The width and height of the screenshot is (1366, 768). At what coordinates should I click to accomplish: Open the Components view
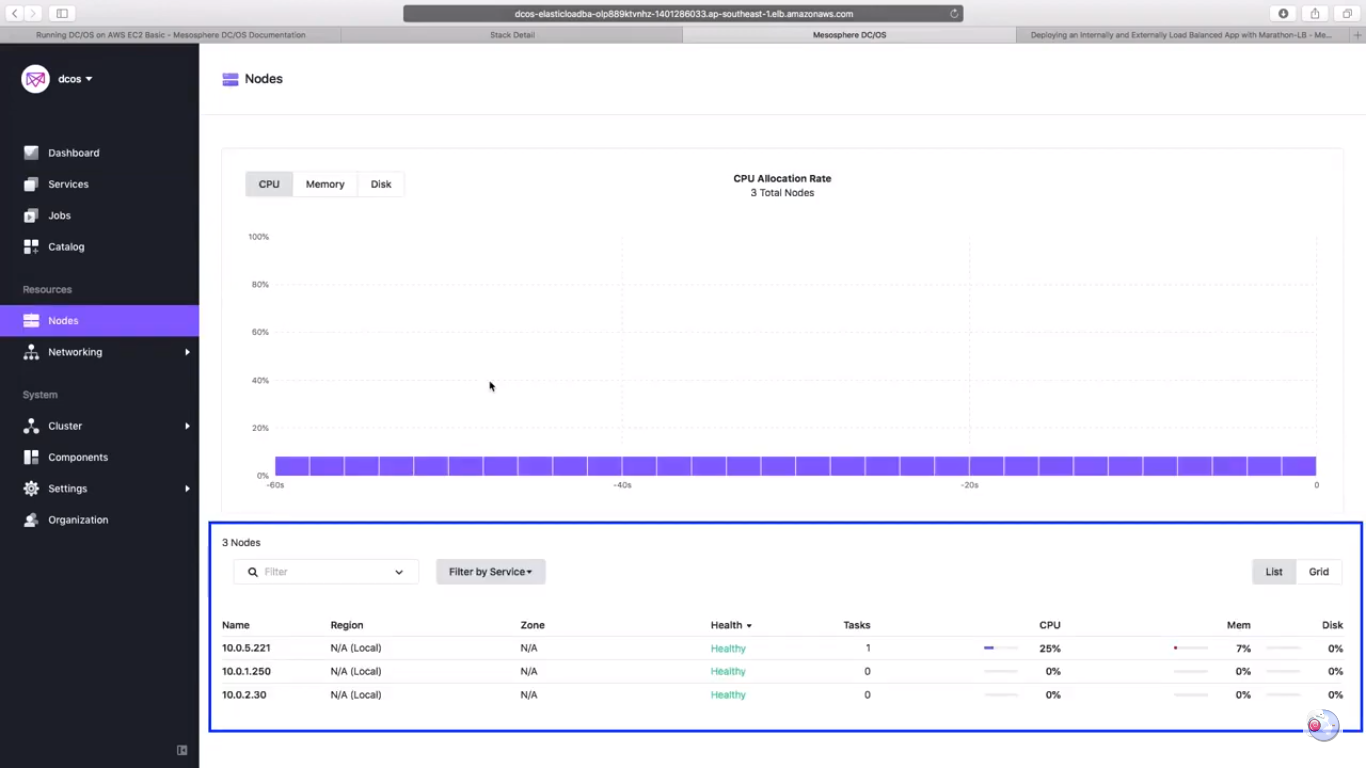(x=77, y=457)
